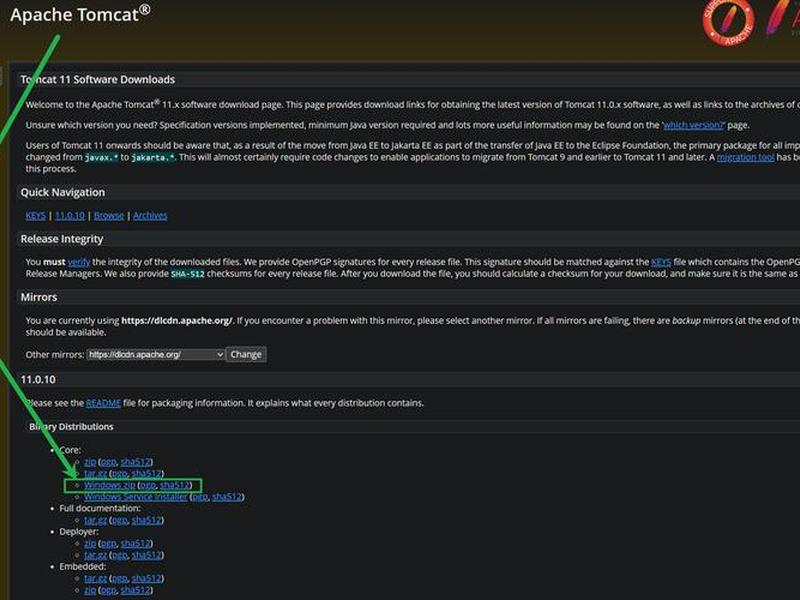Screen dimensions: 800x600
Task: Click the 'Mirrors' section heading
Action: tap(39, 297)
